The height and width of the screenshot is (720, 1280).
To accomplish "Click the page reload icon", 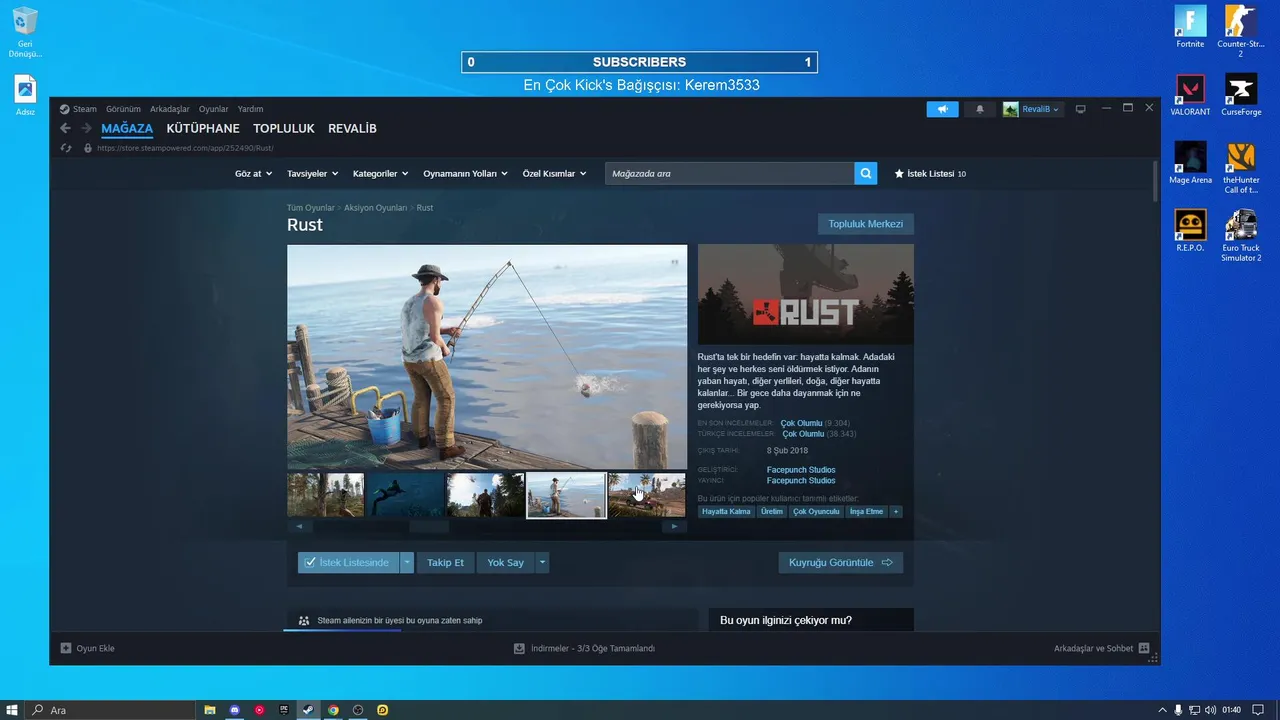I will coord(66,148).
